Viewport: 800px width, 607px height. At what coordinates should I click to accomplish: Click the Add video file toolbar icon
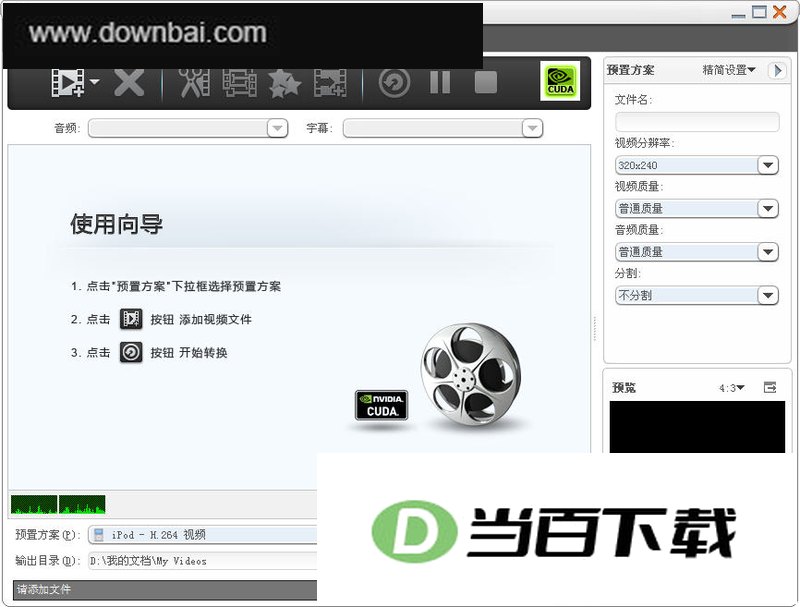point(68,82)
